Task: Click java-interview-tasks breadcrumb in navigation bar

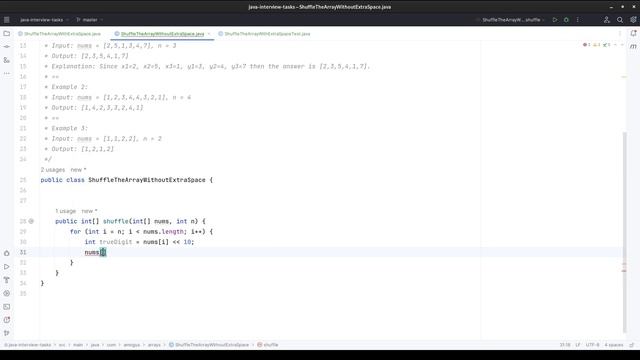Action: pos(28,345)
